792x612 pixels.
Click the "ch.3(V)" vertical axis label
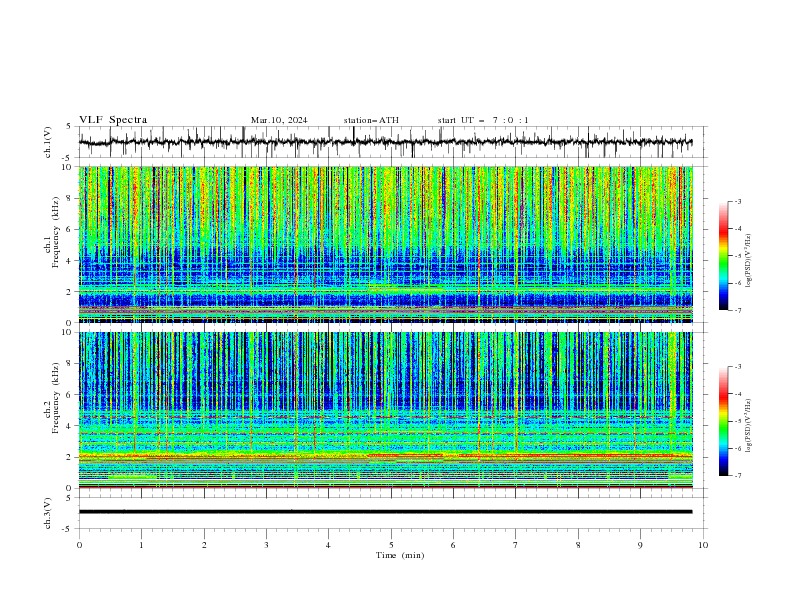pyautogui.click(x=48, y=513)
